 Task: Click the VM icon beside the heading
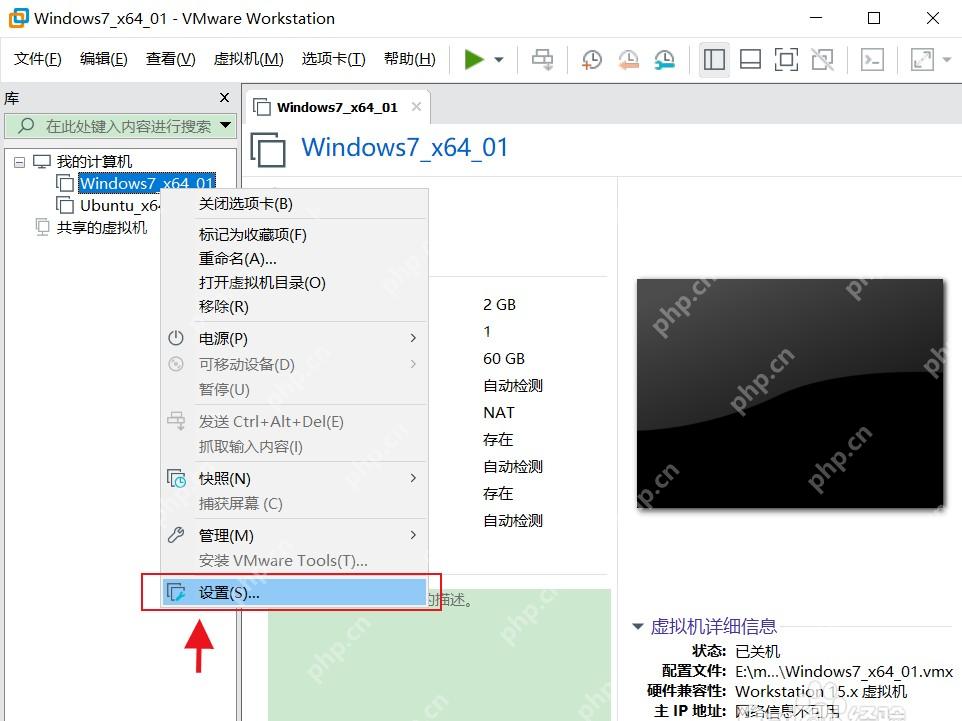point(268,149)
